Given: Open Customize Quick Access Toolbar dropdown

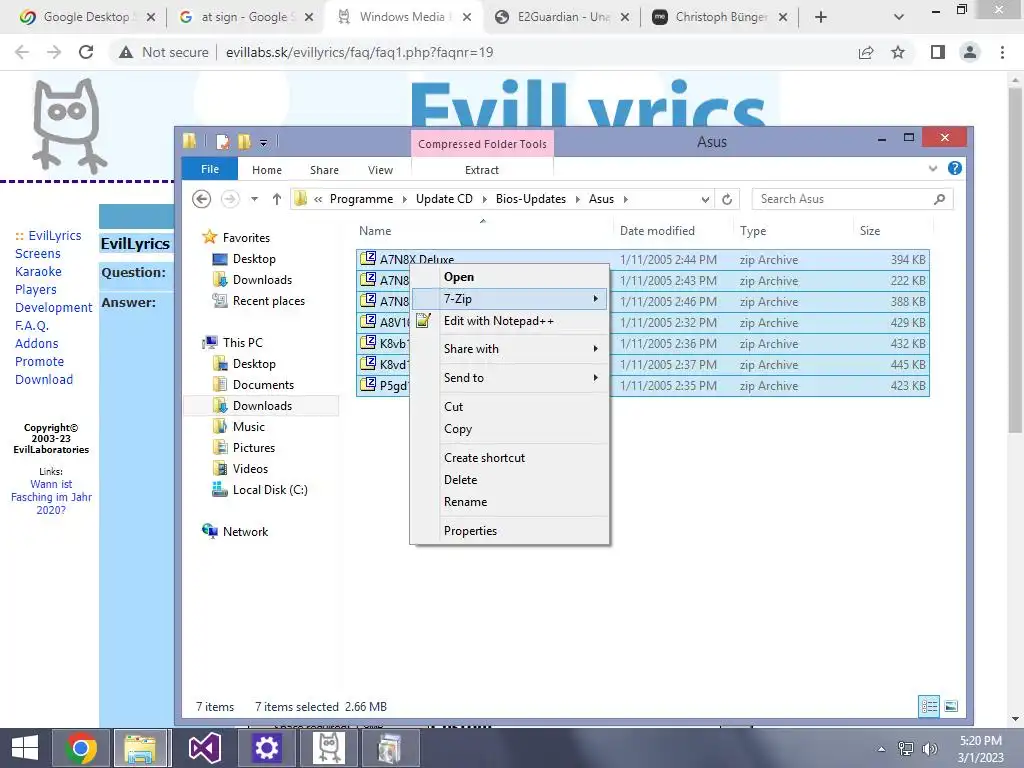Looking at the screenshot, I should coord(263,142).
